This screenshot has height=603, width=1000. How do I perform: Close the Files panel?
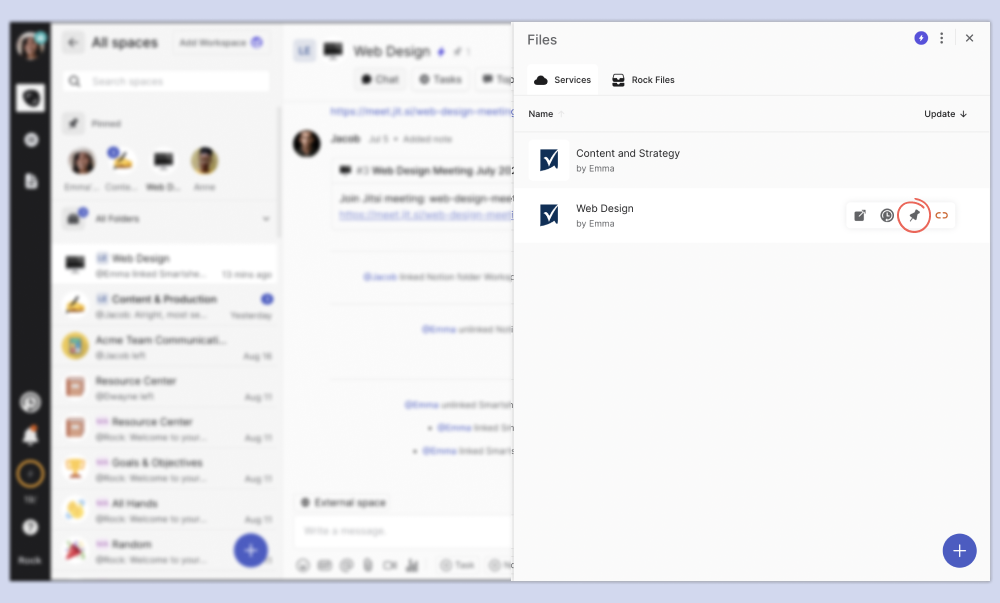tap(969, 38)
